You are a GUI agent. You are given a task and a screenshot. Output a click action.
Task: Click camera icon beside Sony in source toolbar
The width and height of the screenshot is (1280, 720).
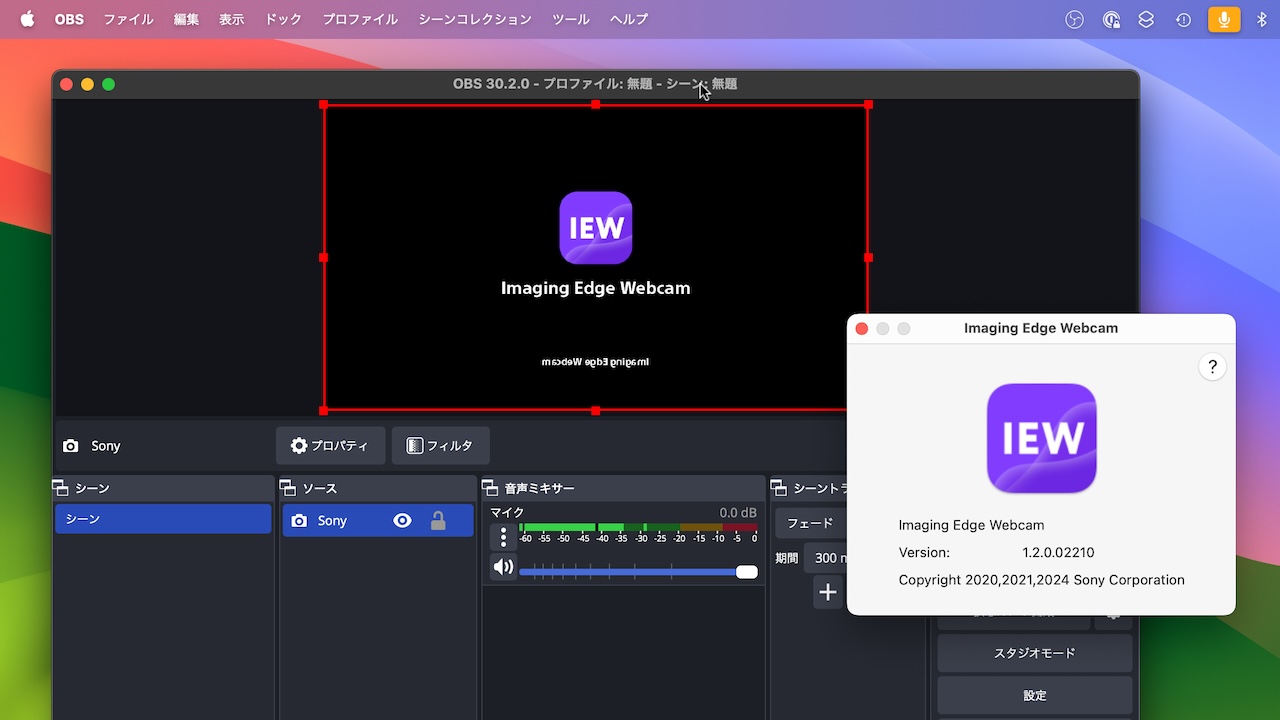pos(71,446)
